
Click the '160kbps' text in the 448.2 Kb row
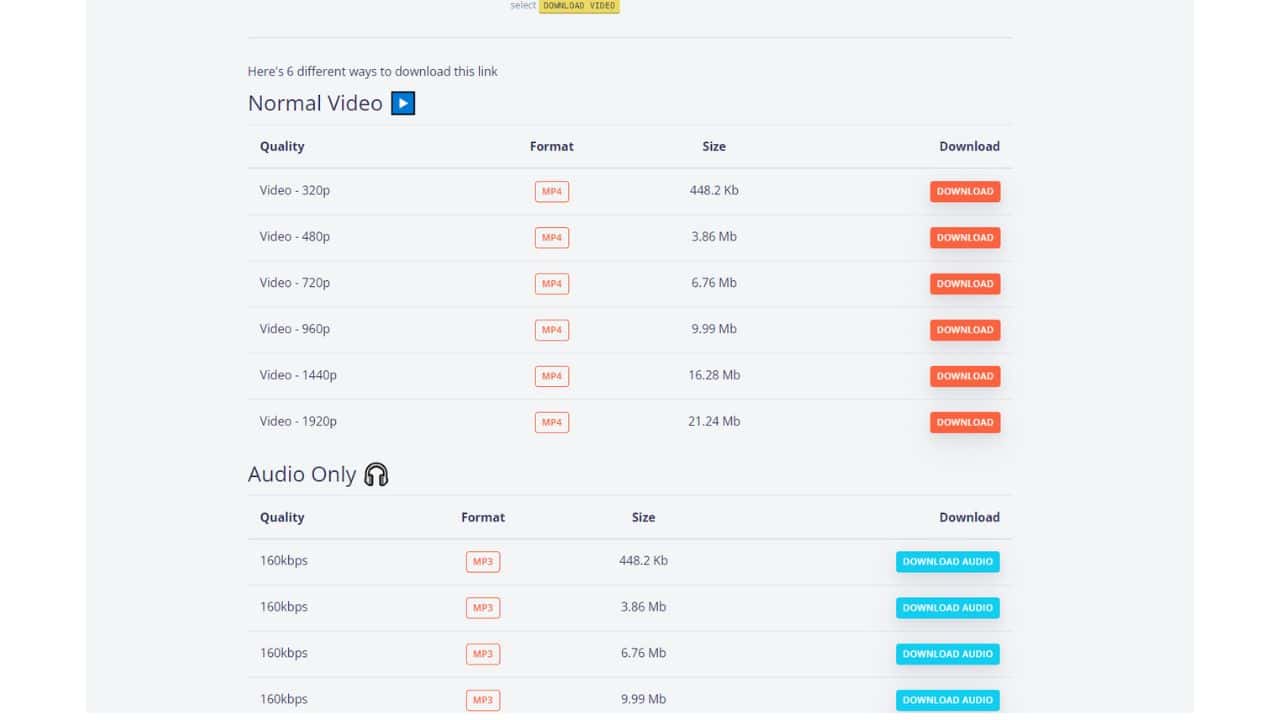[284, 560]
